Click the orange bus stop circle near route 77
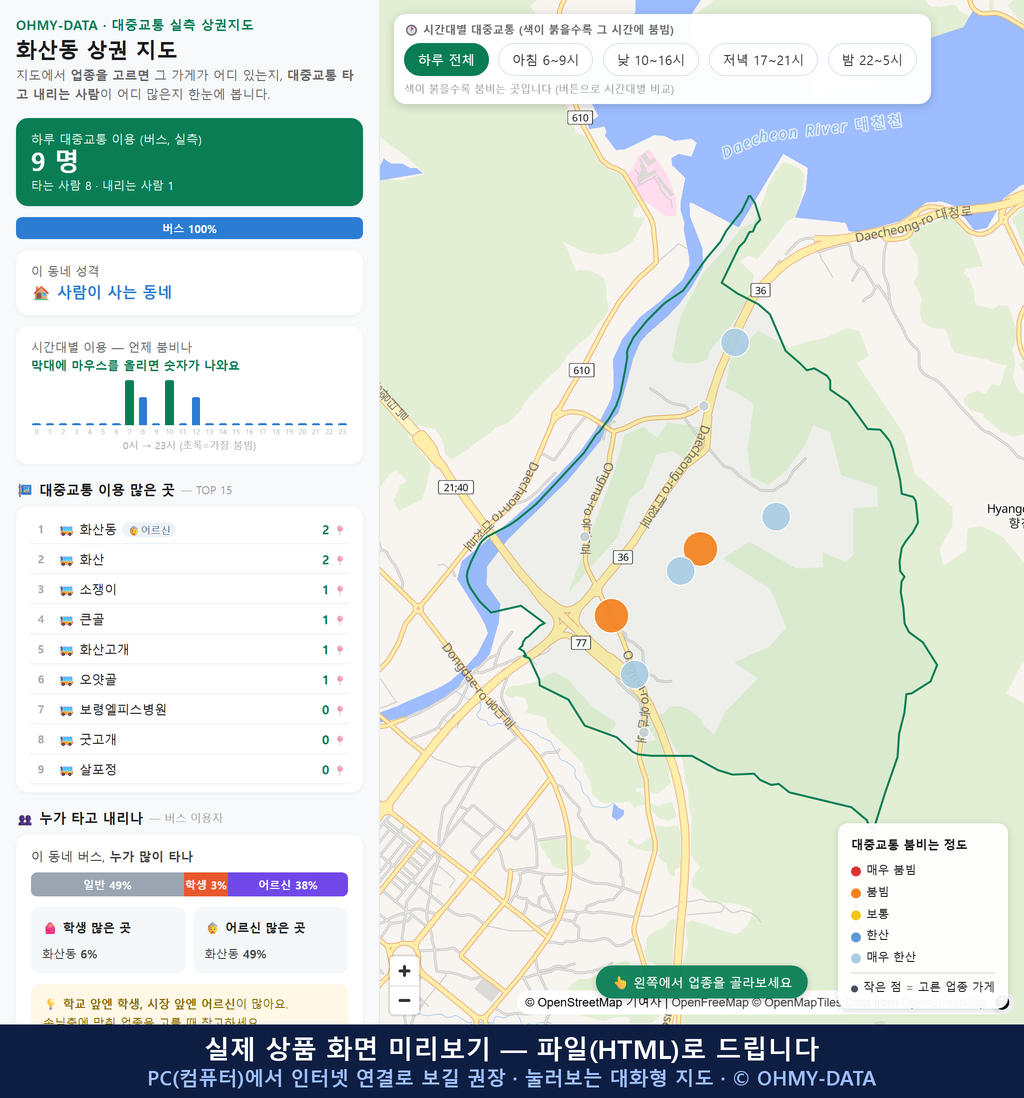Image resolution: width=1024 pixels, height=1098 pixels. tap(611, 616)
